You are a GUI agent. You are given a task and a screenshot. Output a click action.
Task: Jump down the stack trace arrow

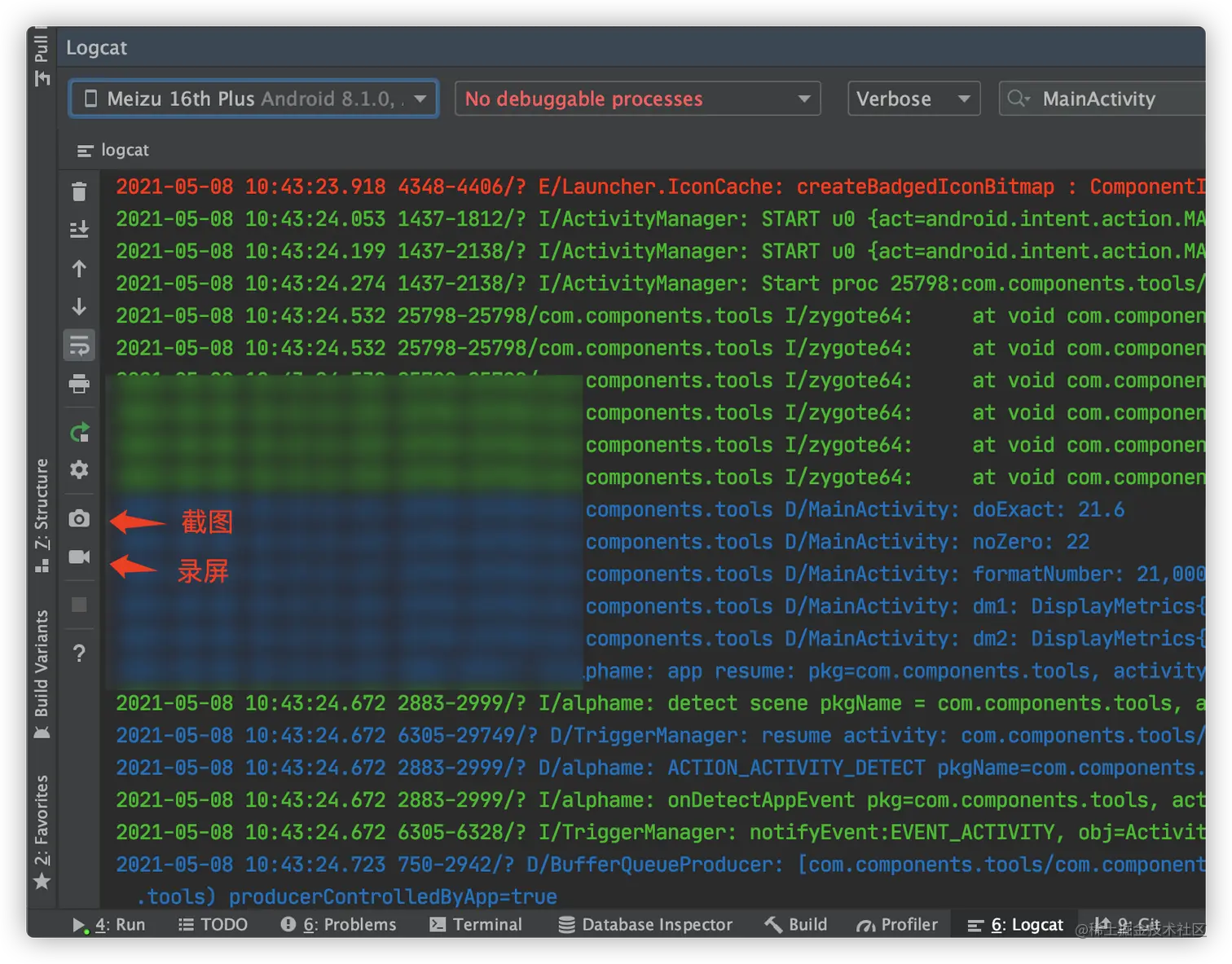pos(79,307)
